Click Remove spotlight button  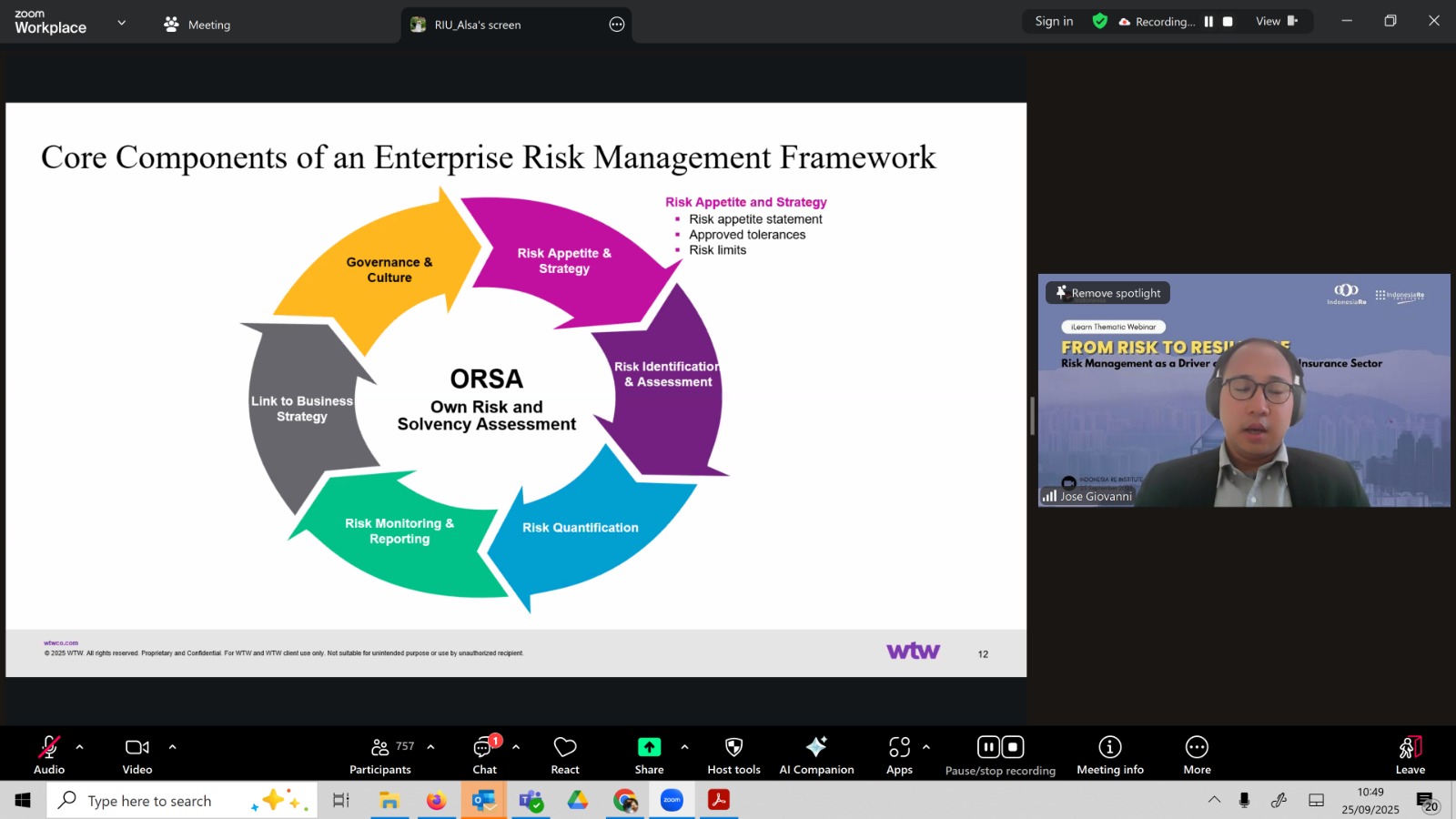(1107, 293)
